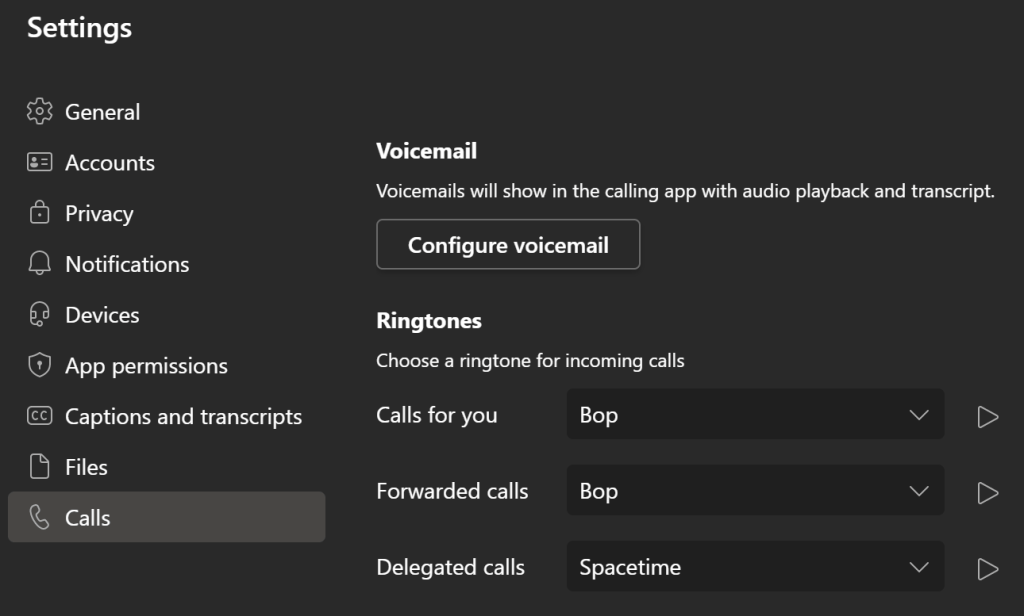Play the Forwarded calls ringtone sample
This screenshot has height=616, width=1024.
pyautogui.click(x=988, y=492)
